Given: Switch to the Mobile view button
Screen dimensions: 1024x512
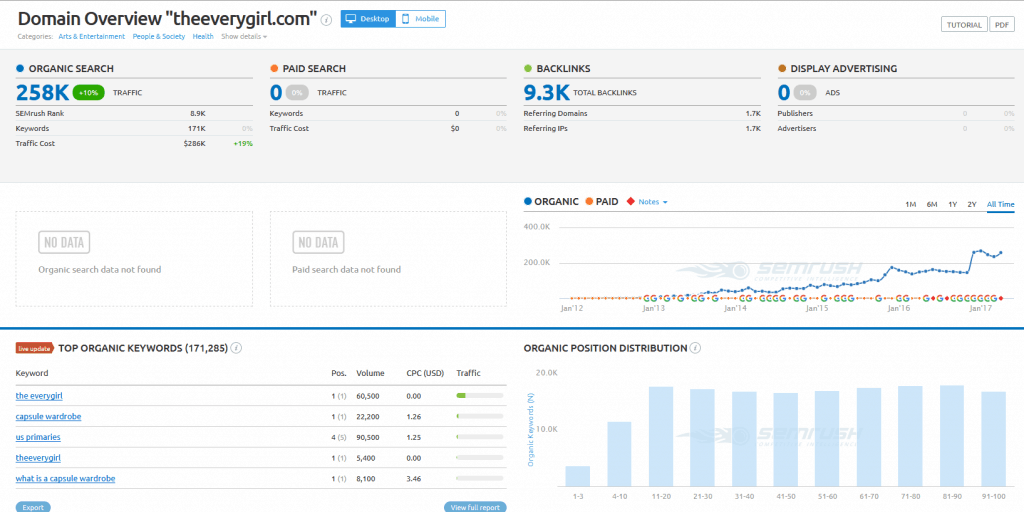Looking at the screenshot, I should coord(421,19).
